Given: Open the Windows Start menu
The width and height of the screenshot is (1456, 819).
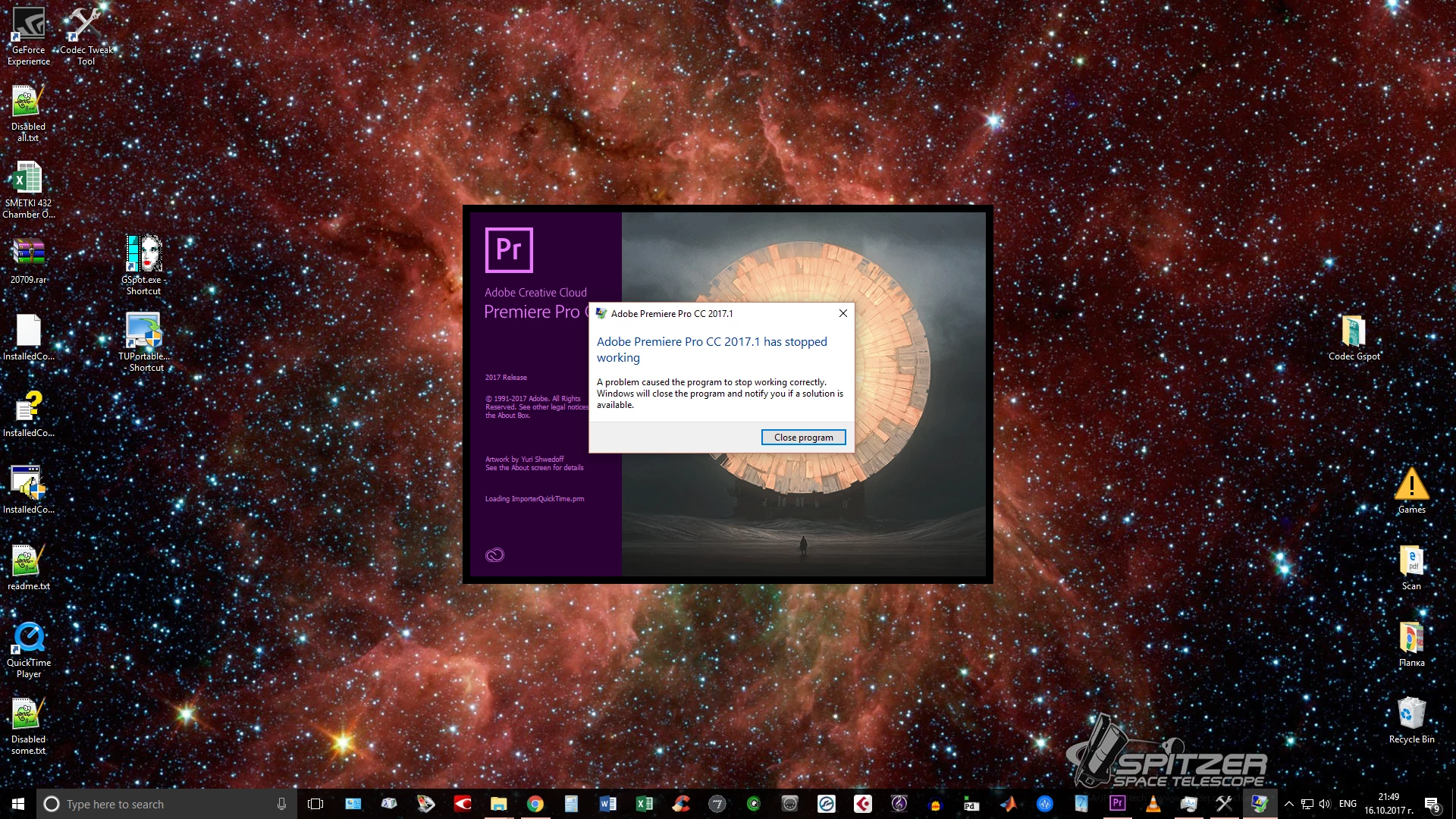Looking at the screenshot, I should tap(18, 804).
